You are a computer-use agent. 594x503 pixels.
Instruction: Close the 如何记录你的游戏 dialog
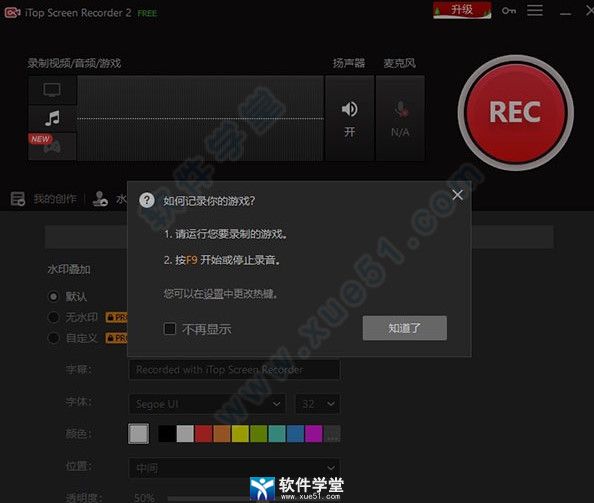[x=457, y=195]
